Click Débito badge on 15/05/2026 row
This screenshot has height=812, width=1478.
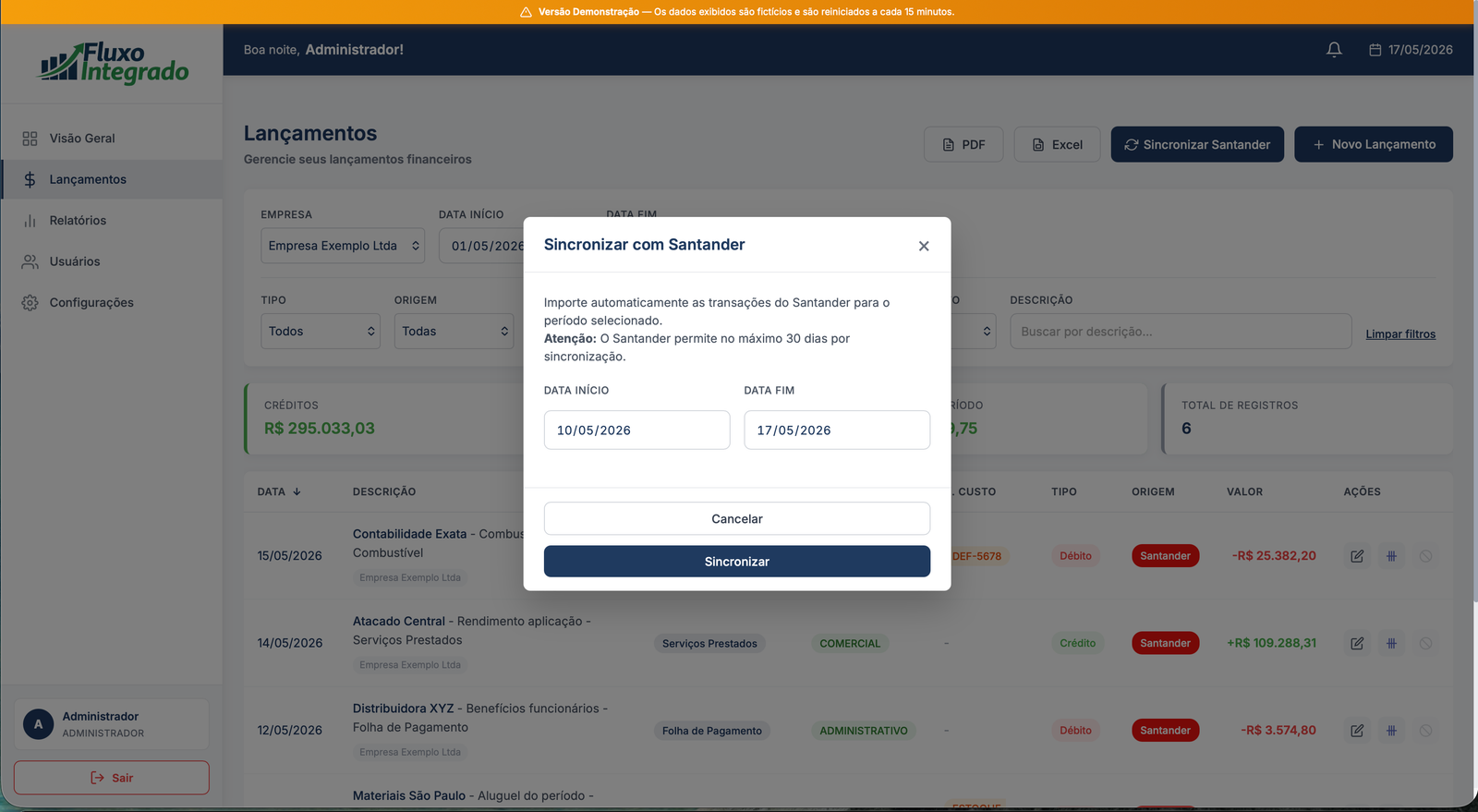1075,556
